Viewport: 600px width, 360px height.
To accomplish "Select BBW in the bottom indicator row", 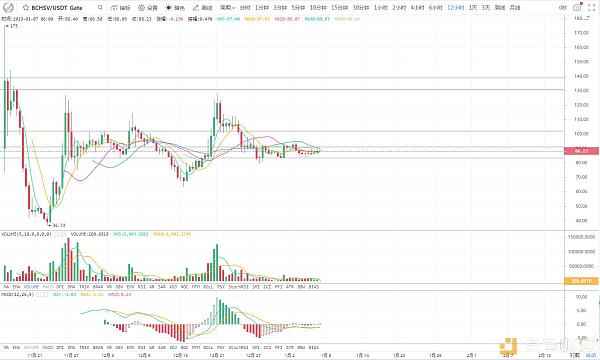I will click(x=302, y=348).
